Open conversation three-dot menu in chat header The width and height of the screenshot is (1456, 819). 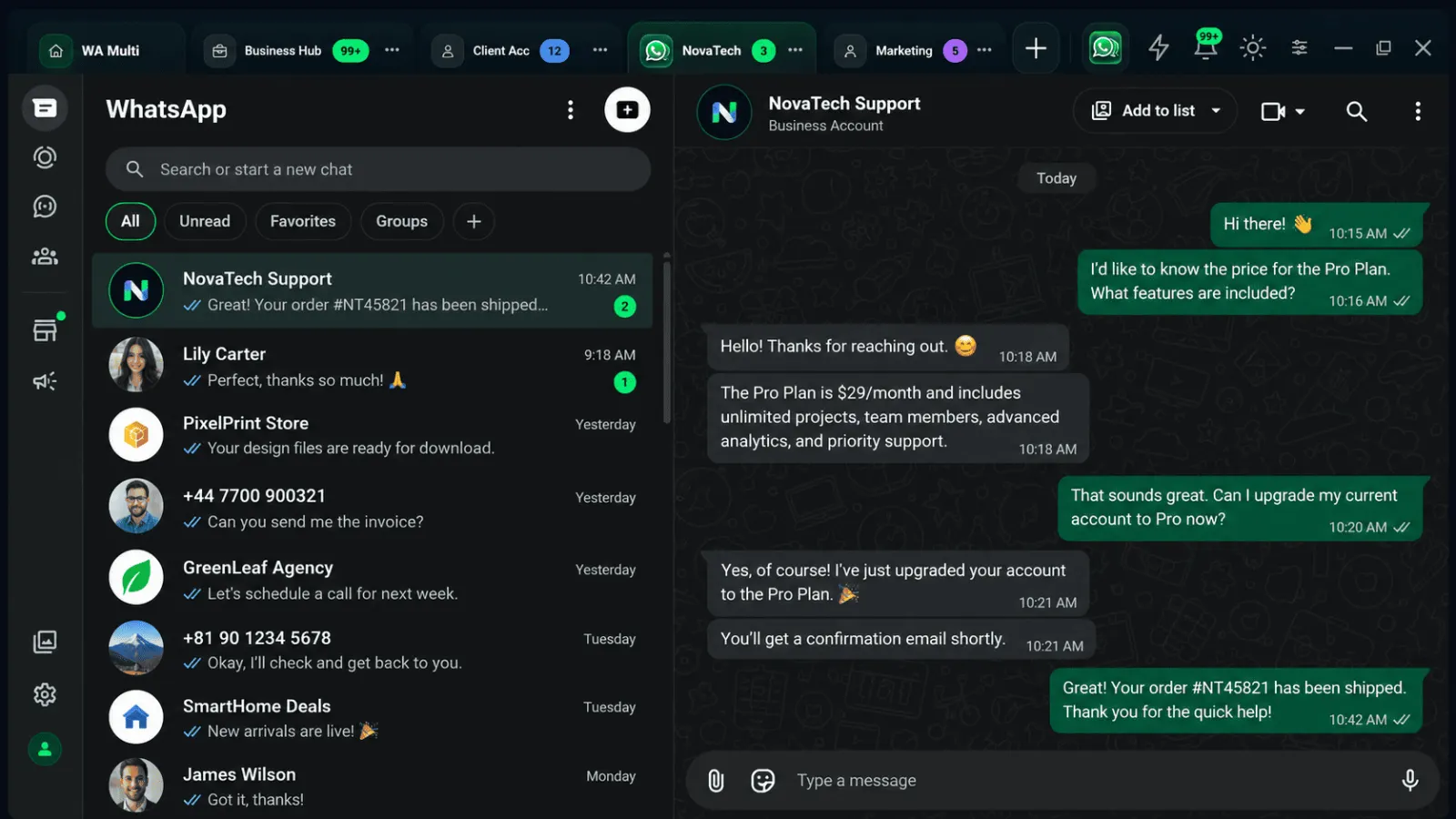click(x=1417, y=111)
